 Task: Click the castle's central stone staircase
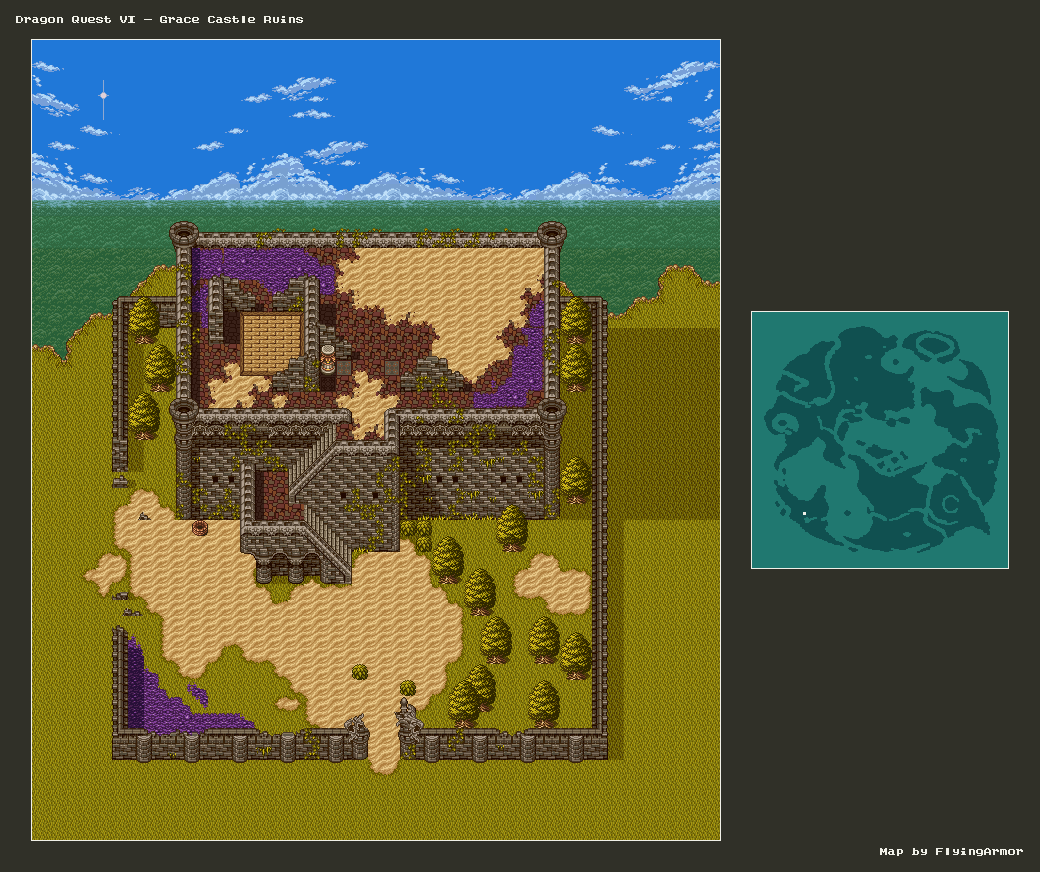pyautogui.click(x=322, y=504)
